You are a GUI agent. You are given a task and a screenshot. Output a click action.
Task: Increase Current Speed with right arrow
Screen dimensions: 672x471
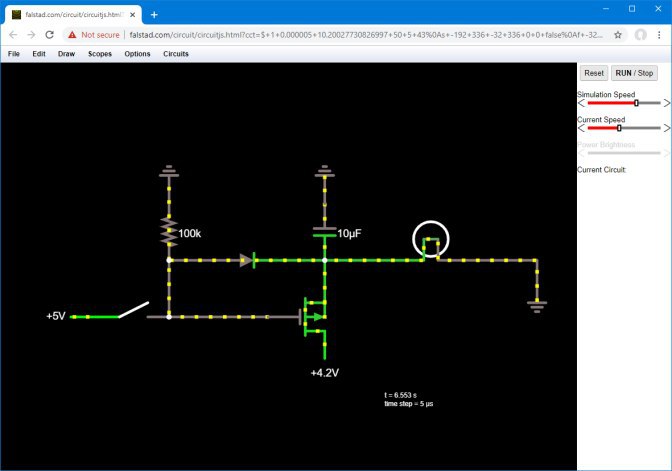(x=667, y=128)
